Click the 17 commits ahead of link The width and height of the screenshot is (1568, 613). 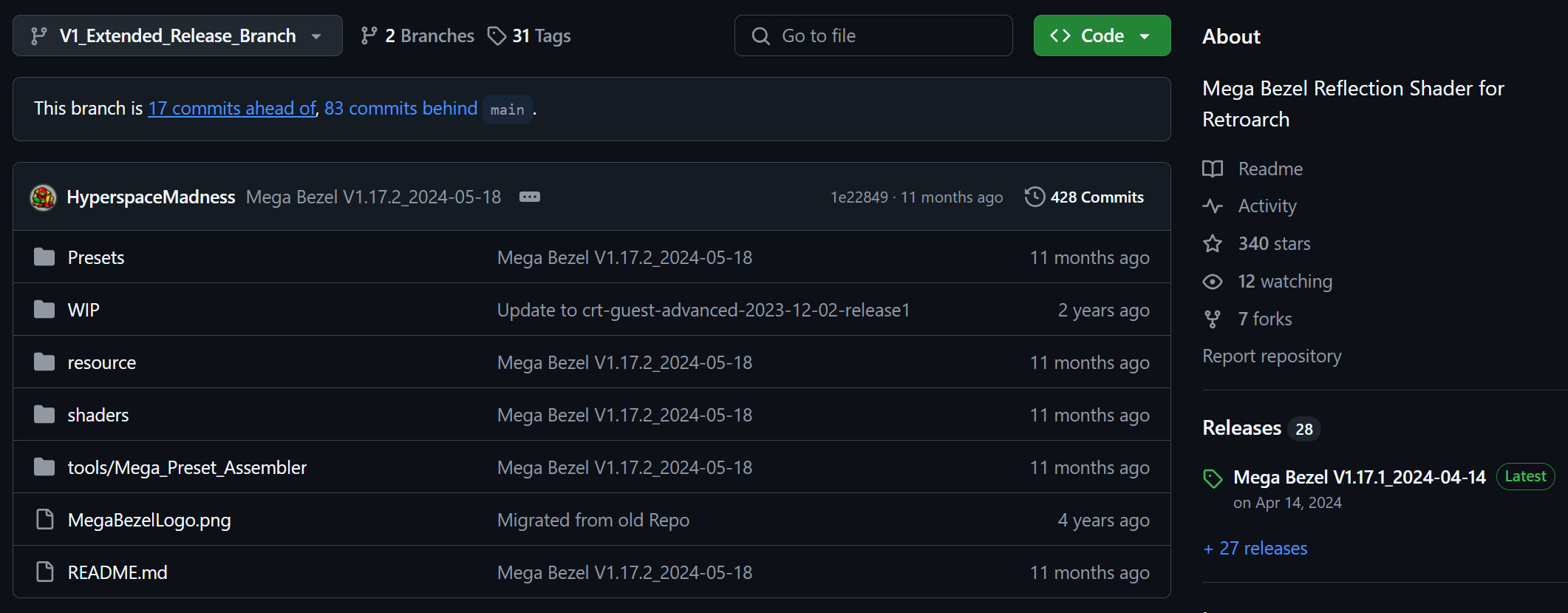[232, 108]
